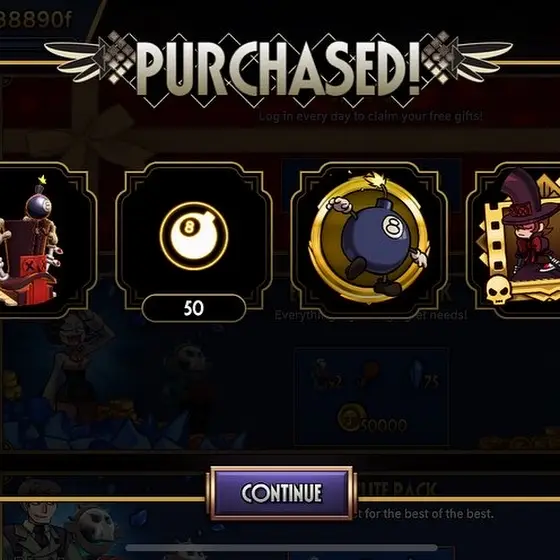Tap the gold-ringed walking bomb badge
Screen dimensions: 560x560
pyautogui.click(x=369, y=239)
